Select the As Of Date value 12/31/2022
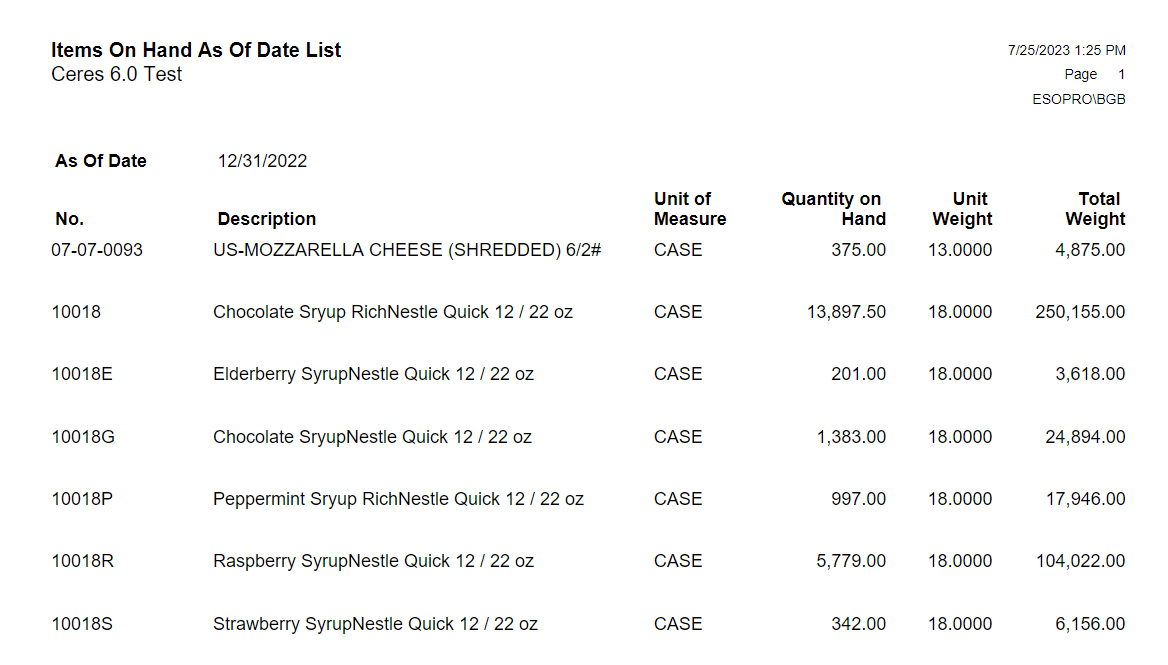1168x665 pixels. [262, 161]
